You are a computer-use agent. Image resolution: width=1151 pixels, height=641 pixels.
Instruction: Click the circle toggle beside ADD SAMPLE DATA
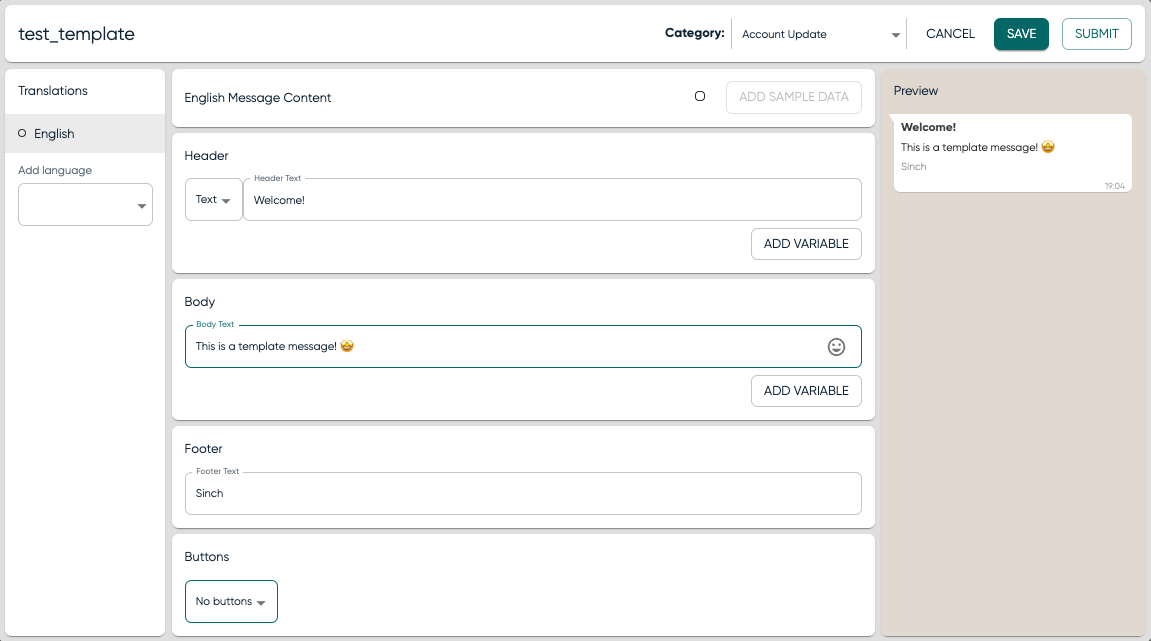(700, 96)
